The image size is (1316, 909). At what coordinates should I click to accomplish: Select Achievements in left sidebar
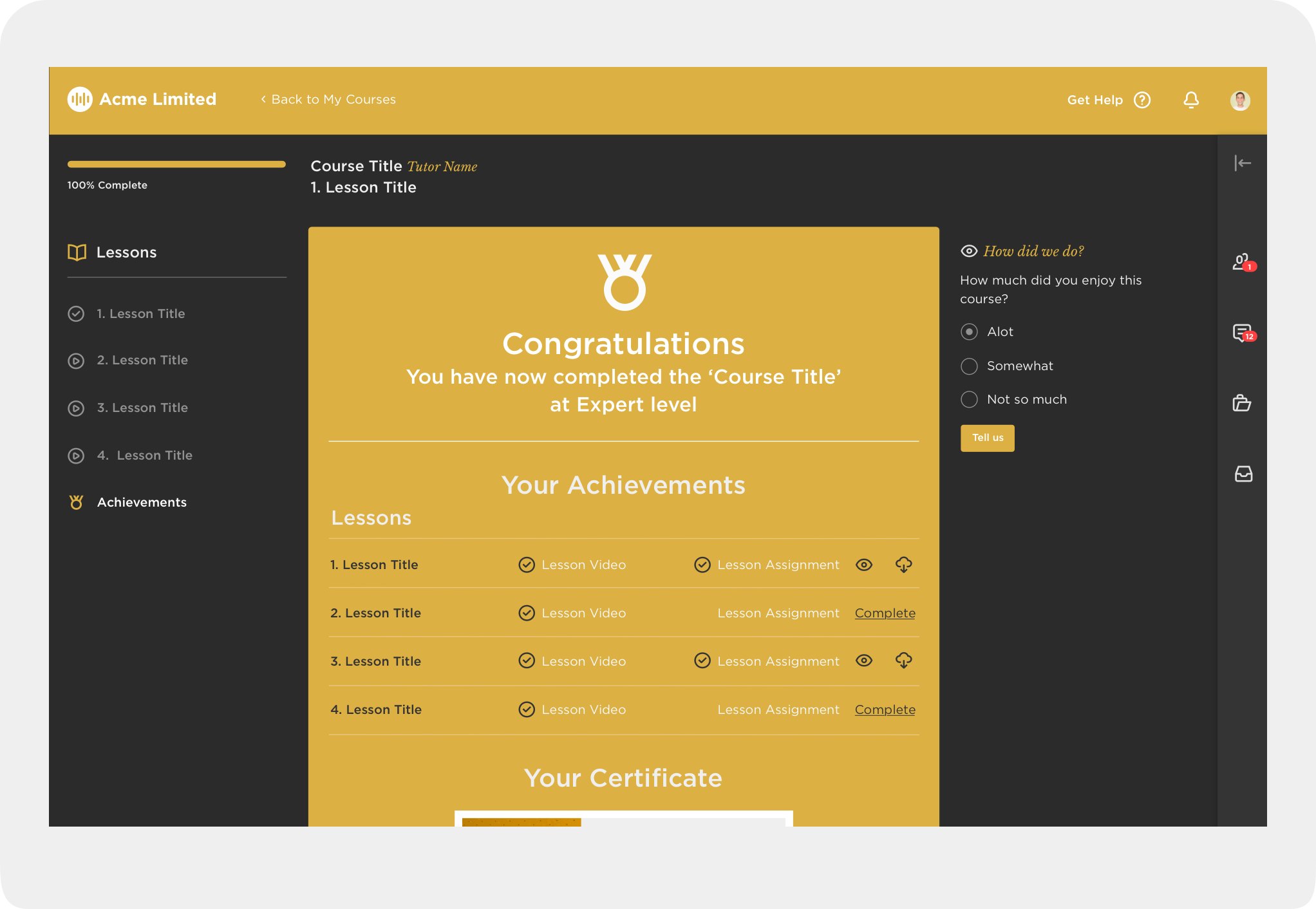tap(142, 502)
